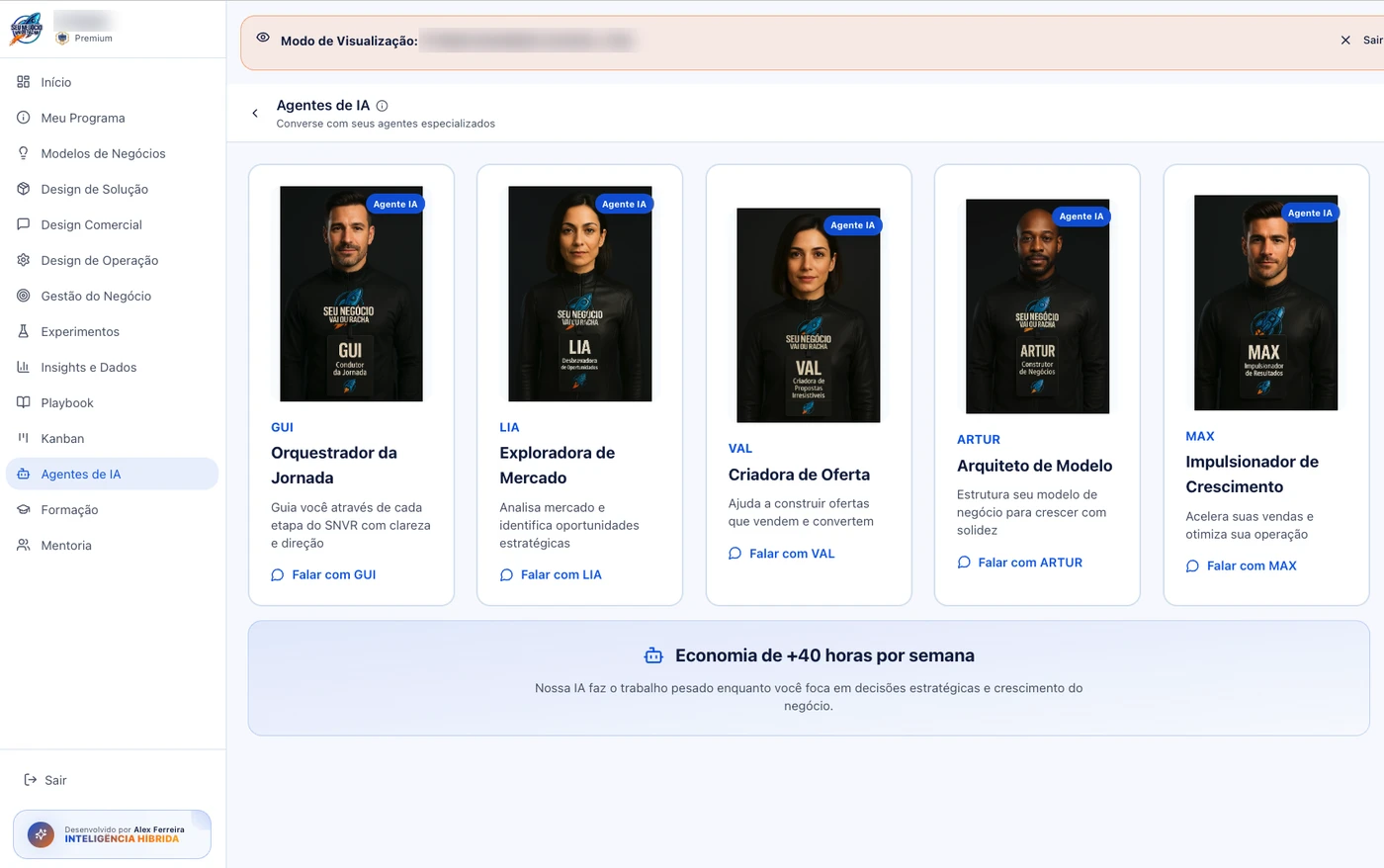Click the Playbook book icon
The width and height of the screenshot is (1384, 868).
click(x=24, y=402)
